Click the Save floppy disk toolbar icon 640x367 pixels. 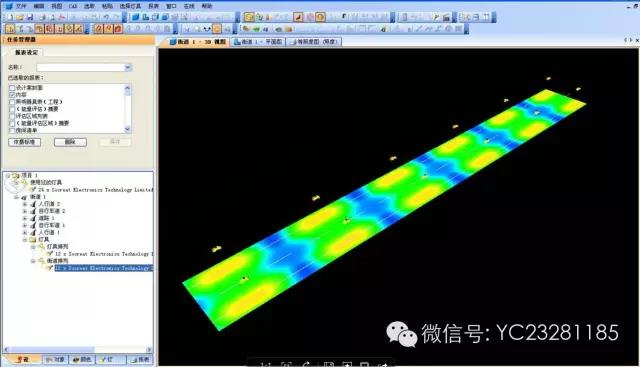pyautogui.click(x=30, y=17)
